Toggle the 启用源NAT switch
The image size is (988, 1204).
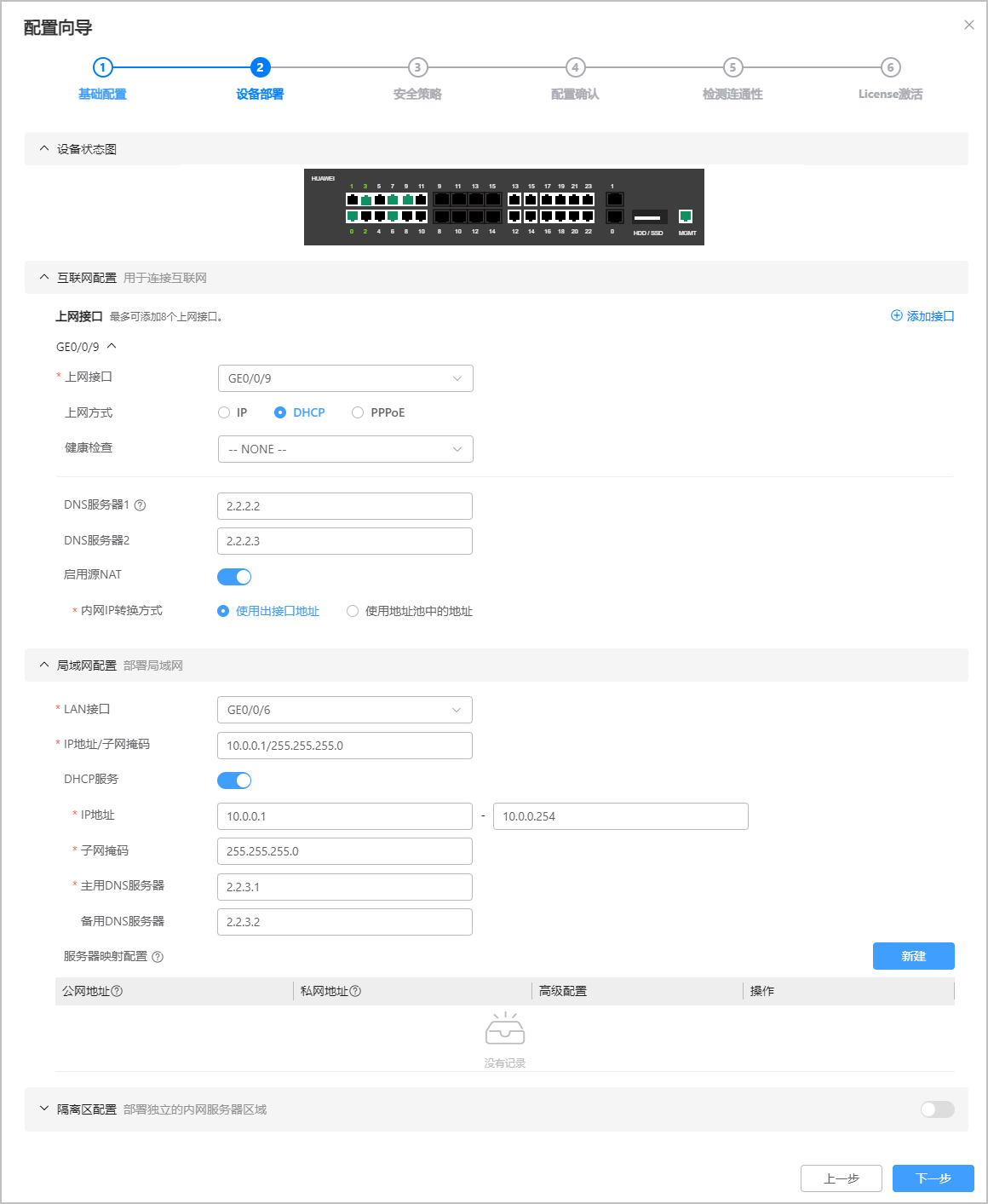pyautogui.click(x=234, y=577)
